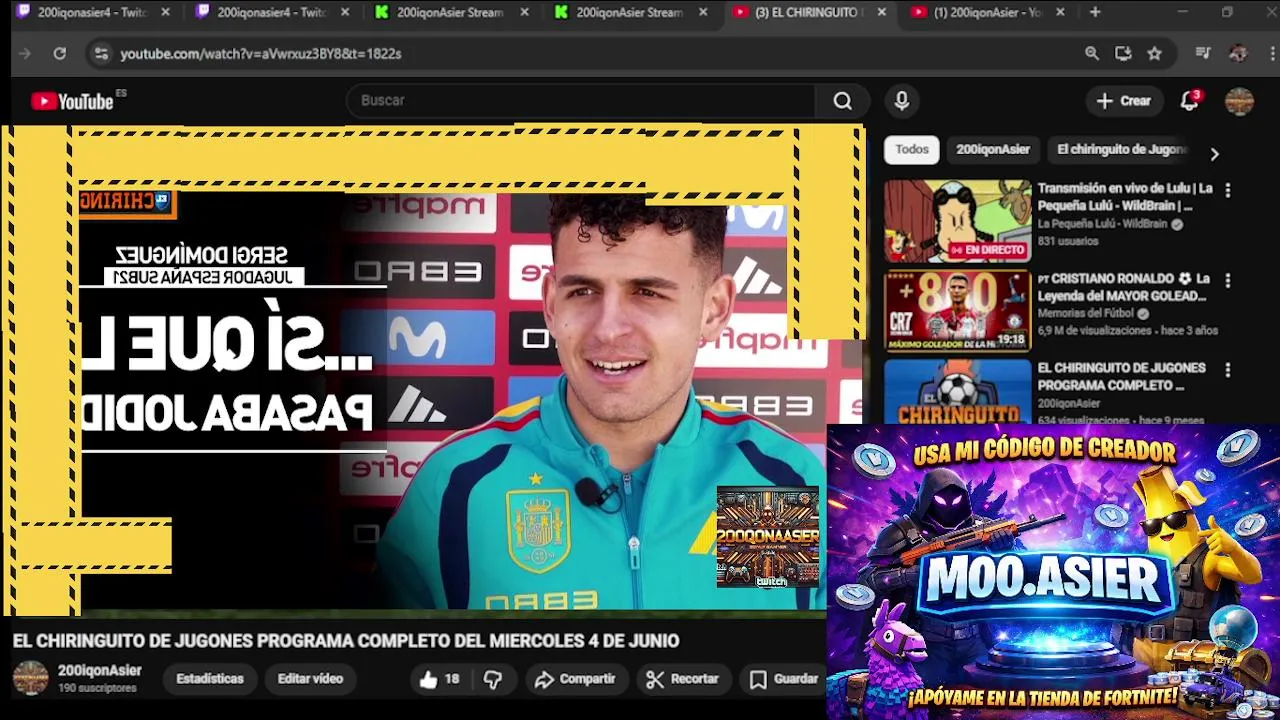Click the video title EL CHIRINGUITO MIERCOLES 4 DE JUNIO

pyautogui.click(x=346, y=641)
